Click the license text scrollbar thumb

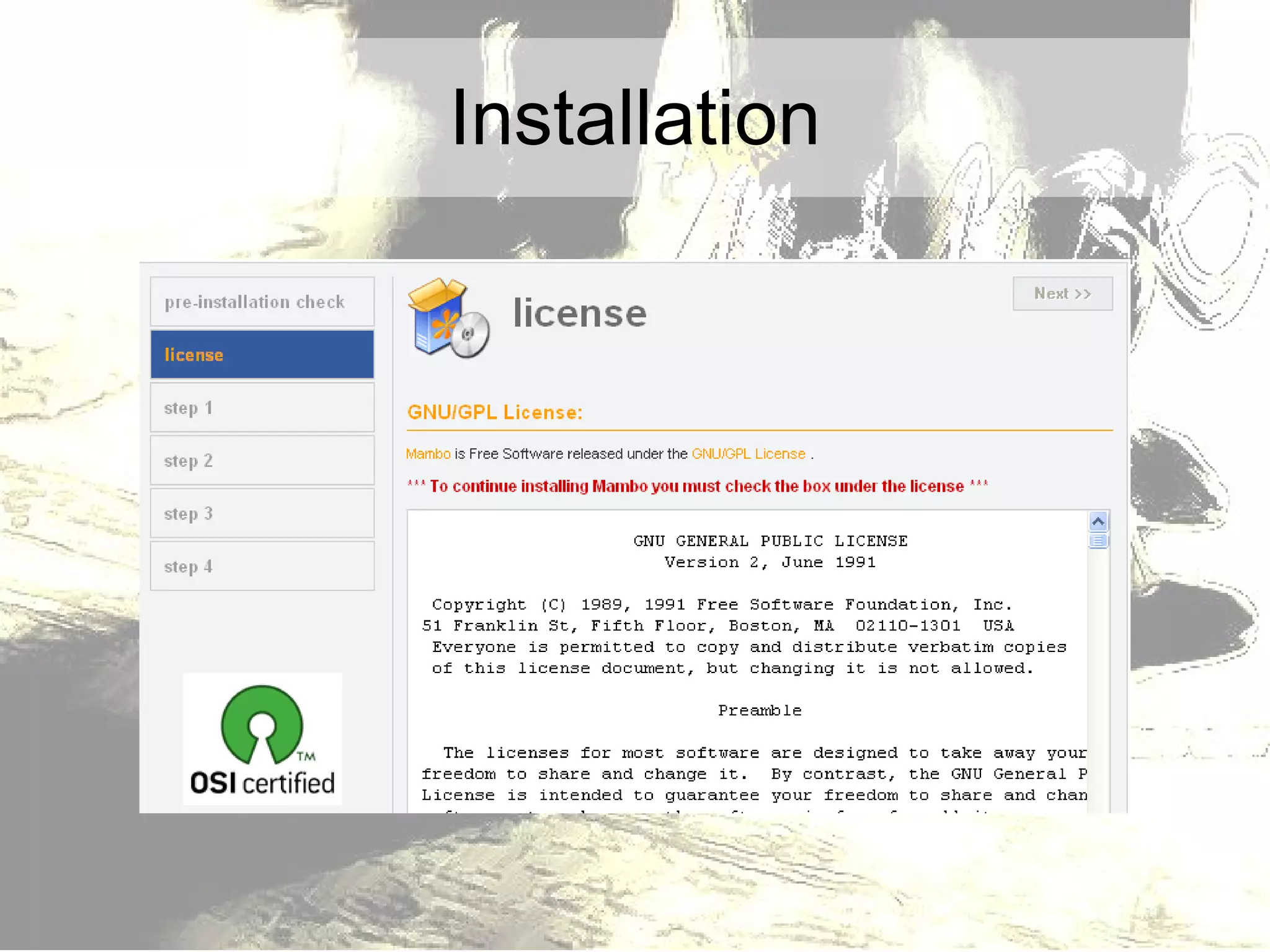(1098, 541)
